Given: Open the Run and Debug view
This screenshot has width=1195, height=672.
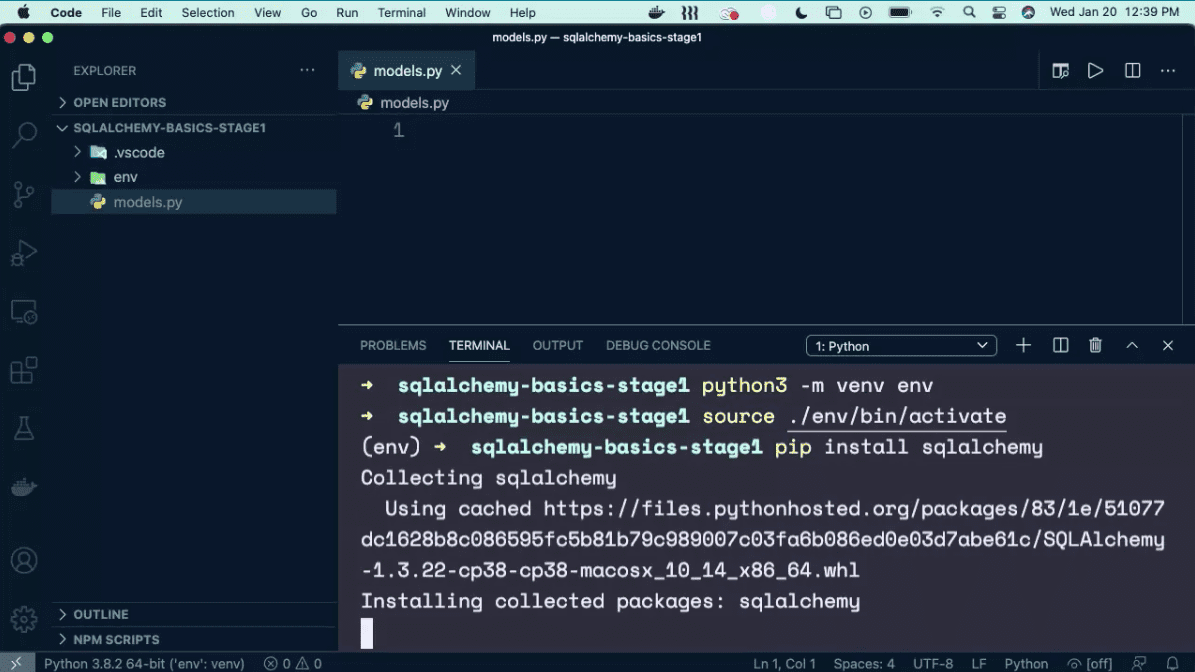Looking at the screenshot, I should [x=24, y=253].
